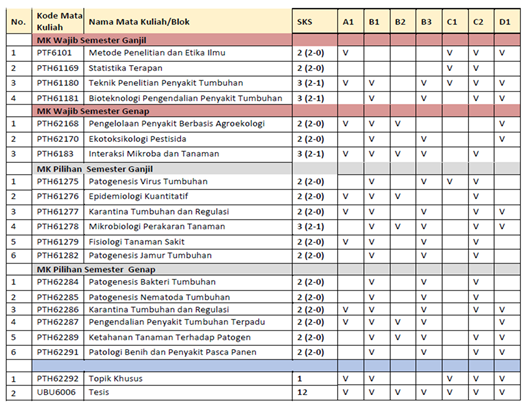Select the Tesis course name
This screenshot has width=526, height=406.
(x=99, y=392)
